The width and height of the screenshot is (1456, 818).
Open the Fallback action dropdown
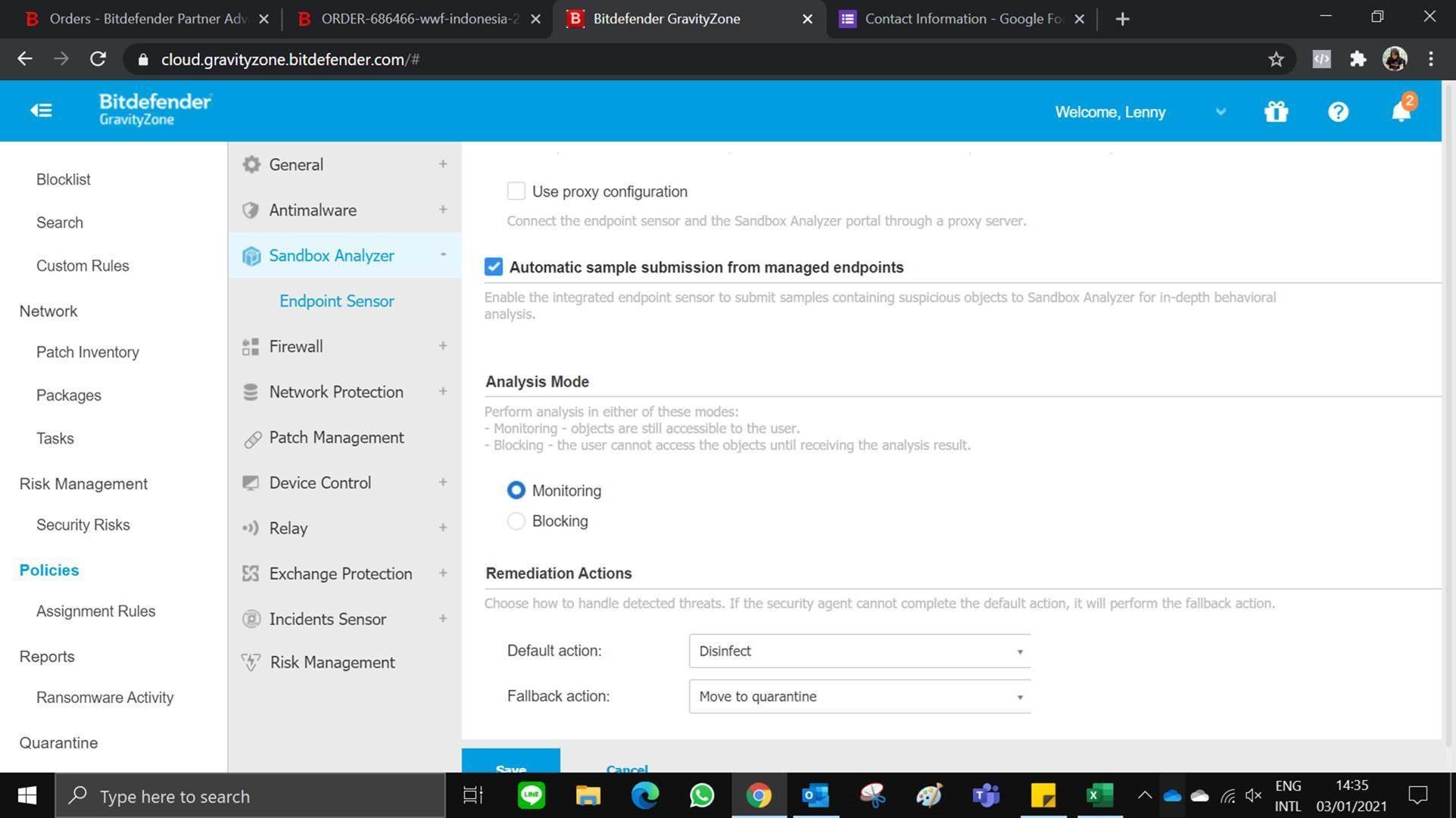point(859,697)
